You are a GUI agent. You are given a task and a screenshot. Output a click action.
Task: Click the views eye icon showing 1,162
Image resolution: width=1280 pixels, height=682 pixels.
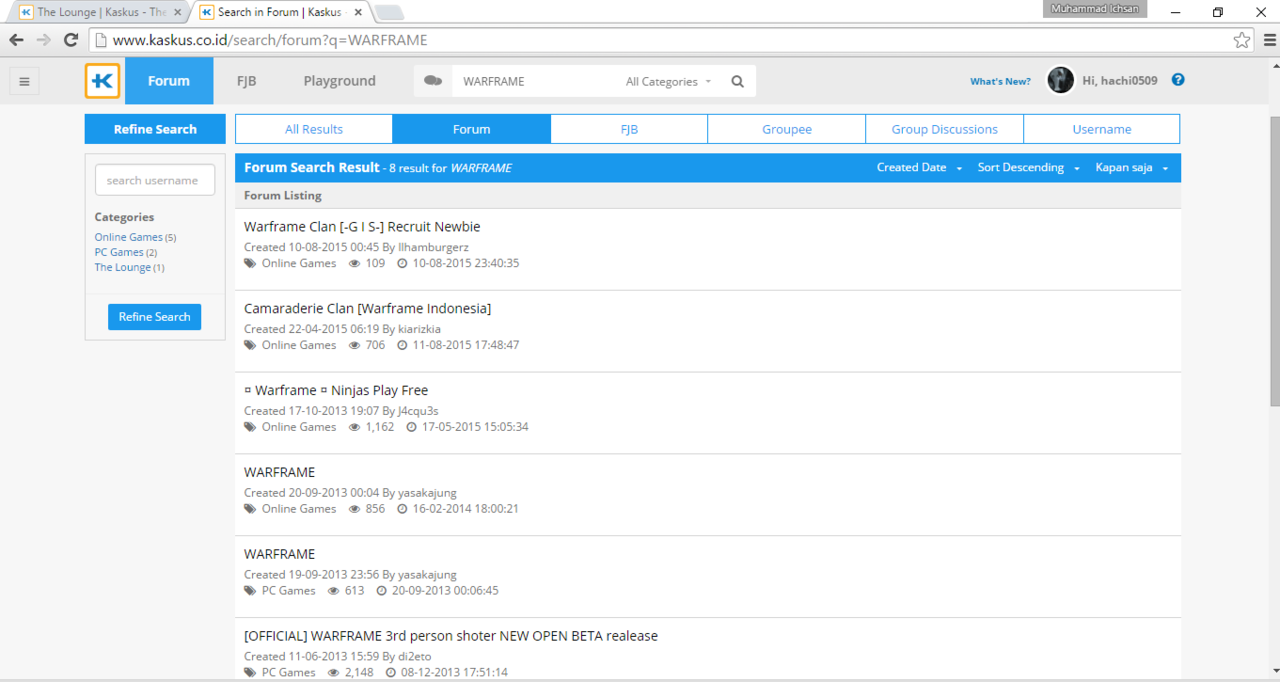pos(354,427)
